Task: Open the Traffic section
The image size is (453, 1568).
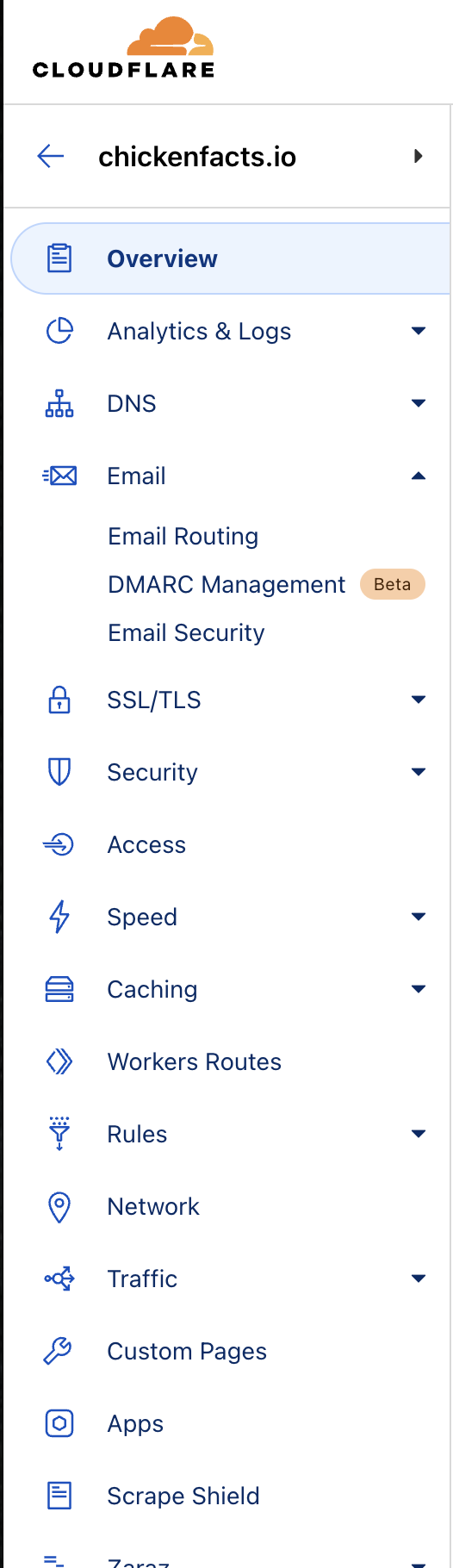Action: (142, 1279)
